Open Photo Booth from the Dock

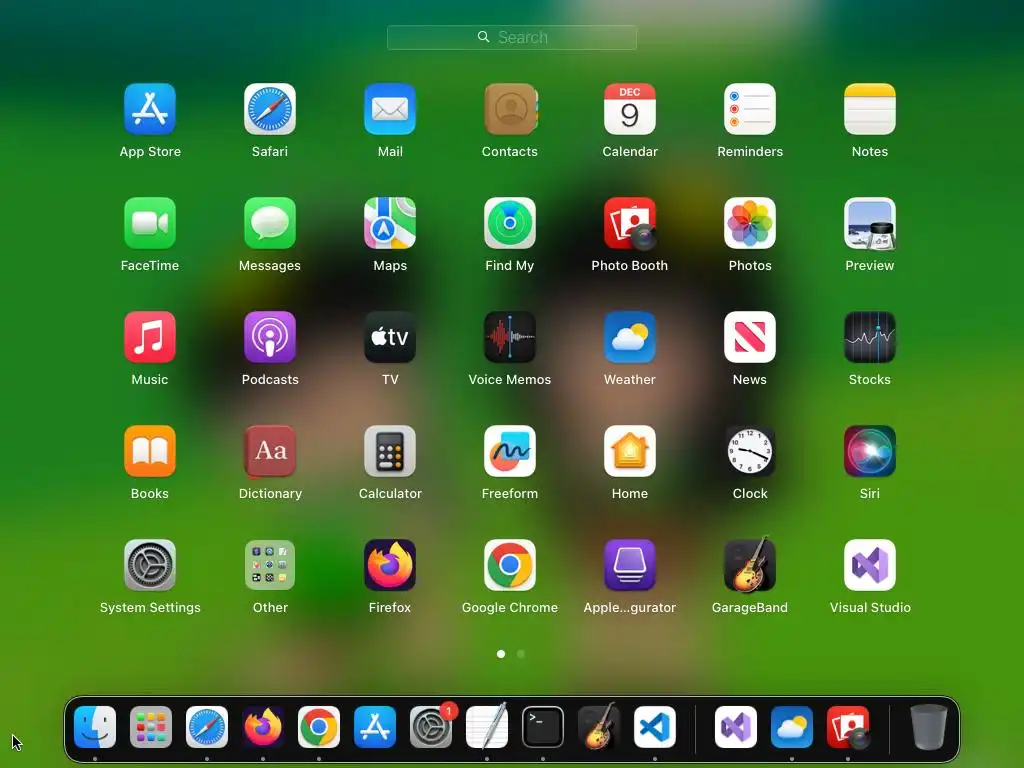(848, 727)
